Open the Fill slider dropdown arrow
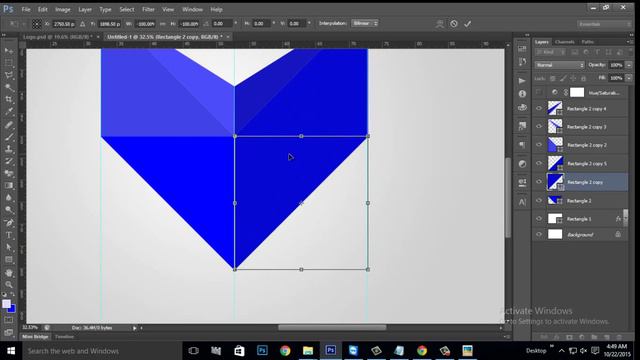Screen dimensions: 640x360 (629, 78)
